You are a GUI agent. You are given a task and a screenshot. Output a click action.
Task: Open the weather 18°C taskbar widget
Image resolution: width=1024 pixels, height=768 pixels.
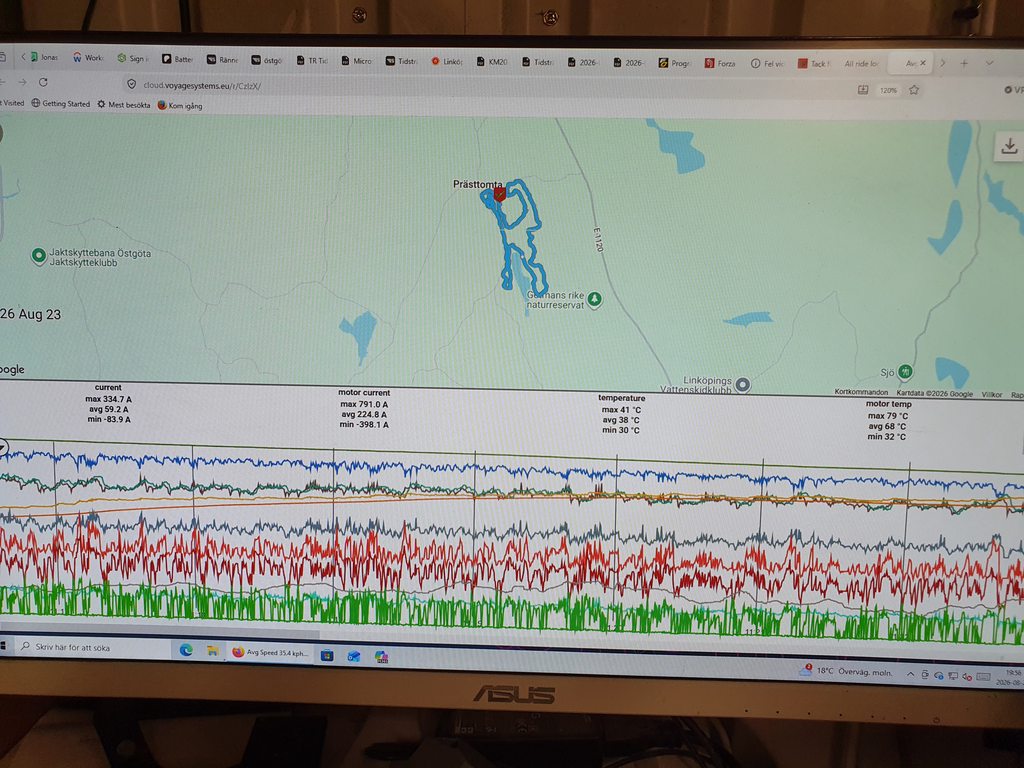point(847,671)
